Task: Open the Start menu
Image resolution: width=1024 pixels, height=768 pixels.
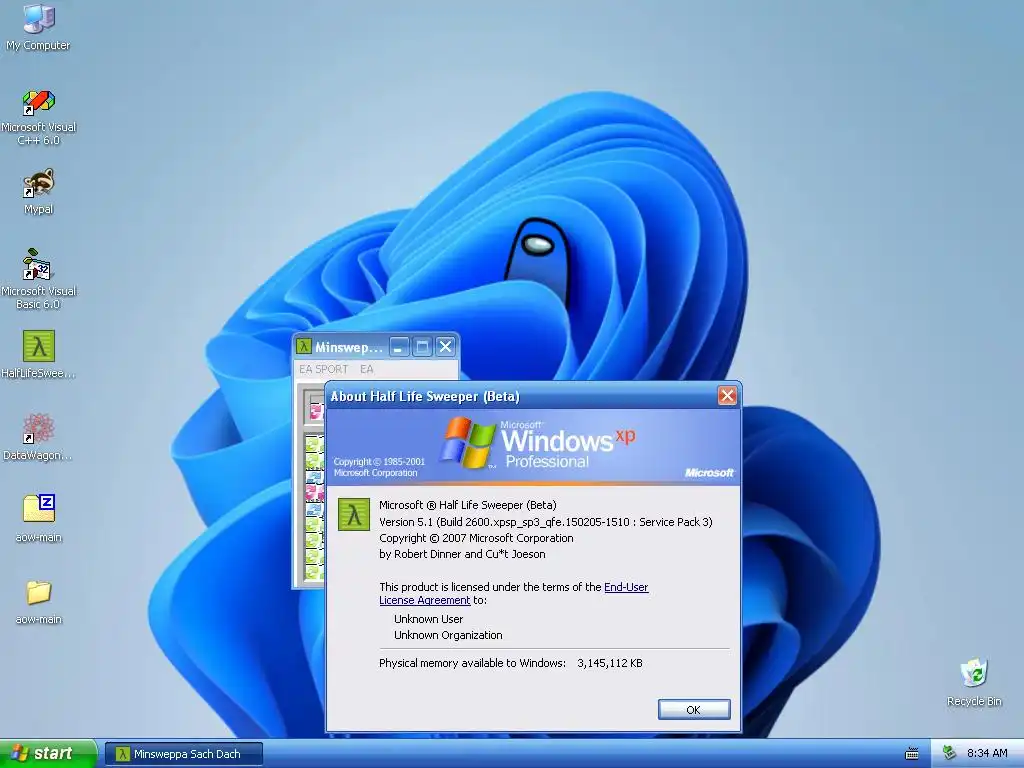Action: point(48,754)
